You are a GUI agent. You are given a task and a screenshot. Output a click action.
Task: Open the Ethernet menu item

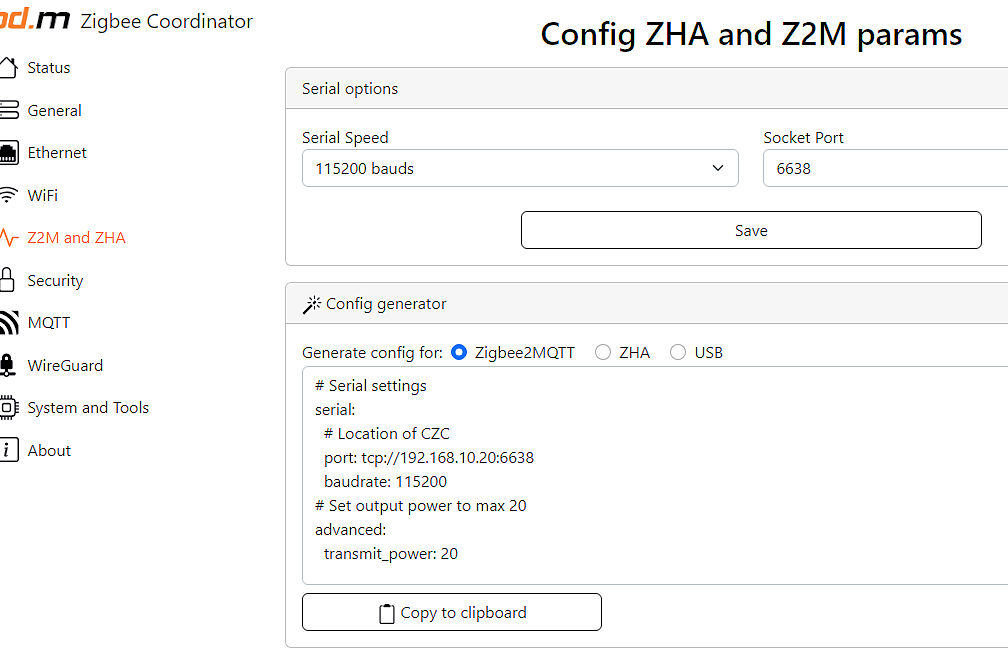click(57, 153)
